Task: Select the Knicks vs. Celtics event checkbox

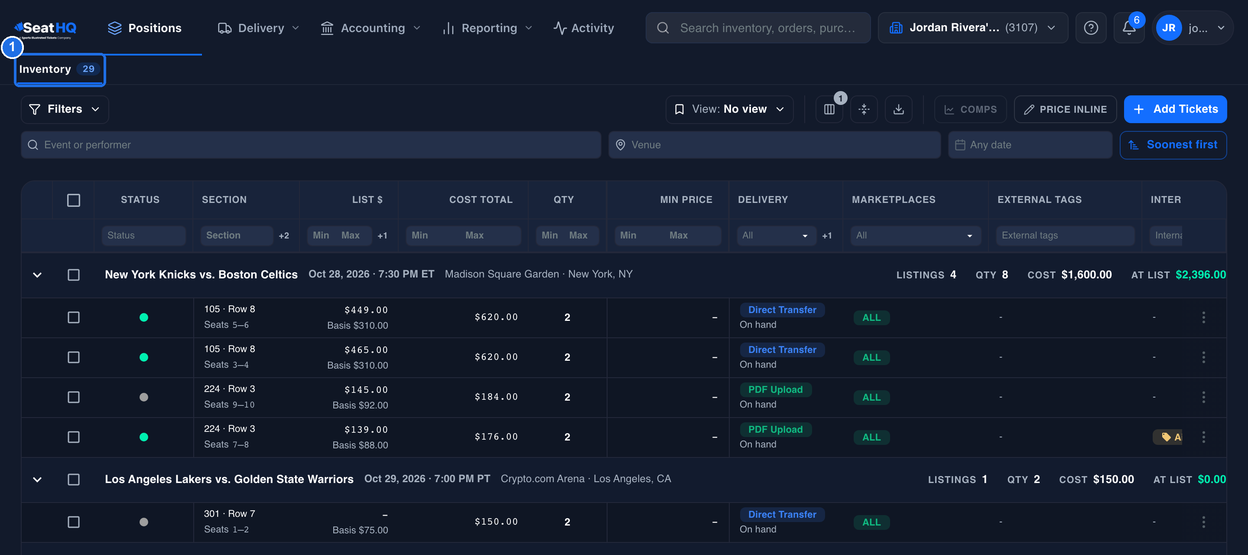Action: (73, 274)
